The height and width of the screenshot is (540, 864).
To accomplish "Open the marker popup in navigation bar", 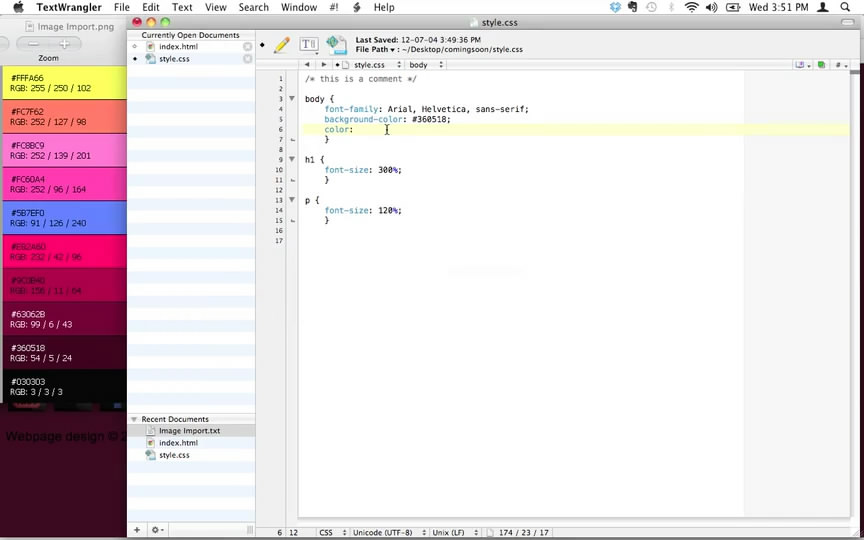I will tap(802, 64).
